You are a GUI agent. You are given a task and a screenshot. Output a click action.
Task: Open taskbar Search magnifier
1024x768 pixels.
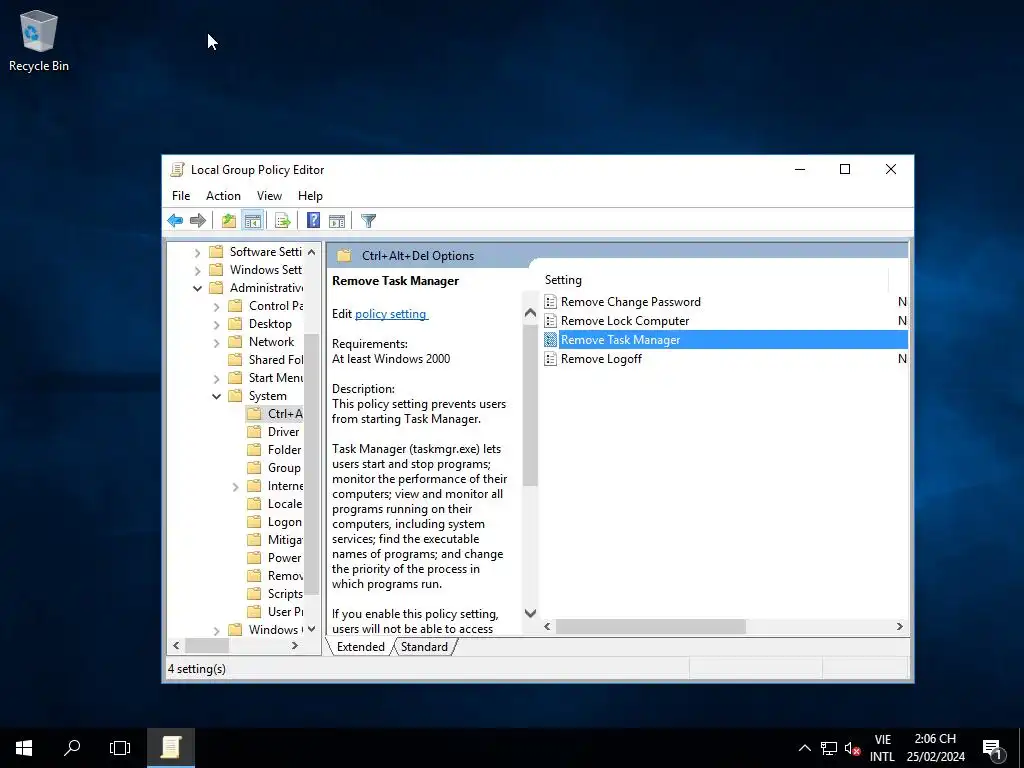pos(72,748)
